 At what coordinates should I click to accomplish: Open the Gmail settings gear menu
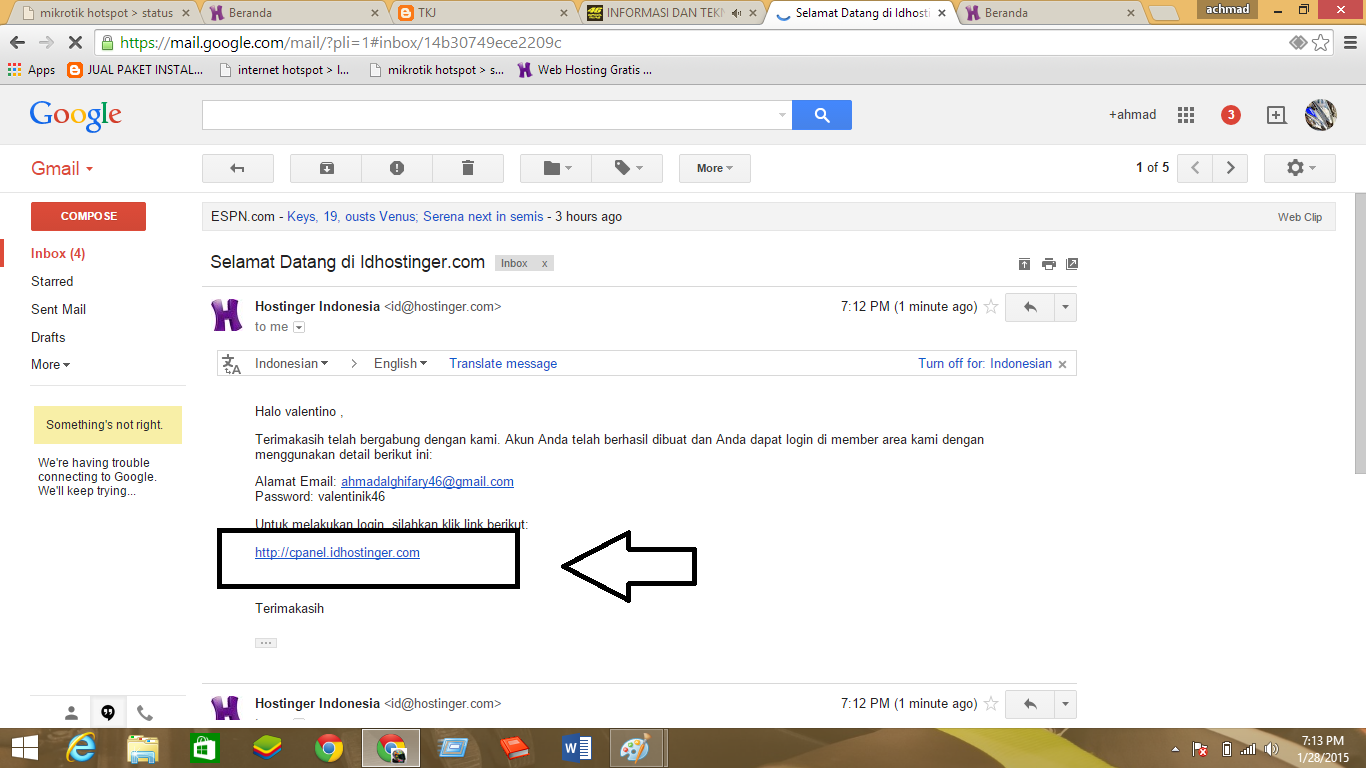point(1300,168)
